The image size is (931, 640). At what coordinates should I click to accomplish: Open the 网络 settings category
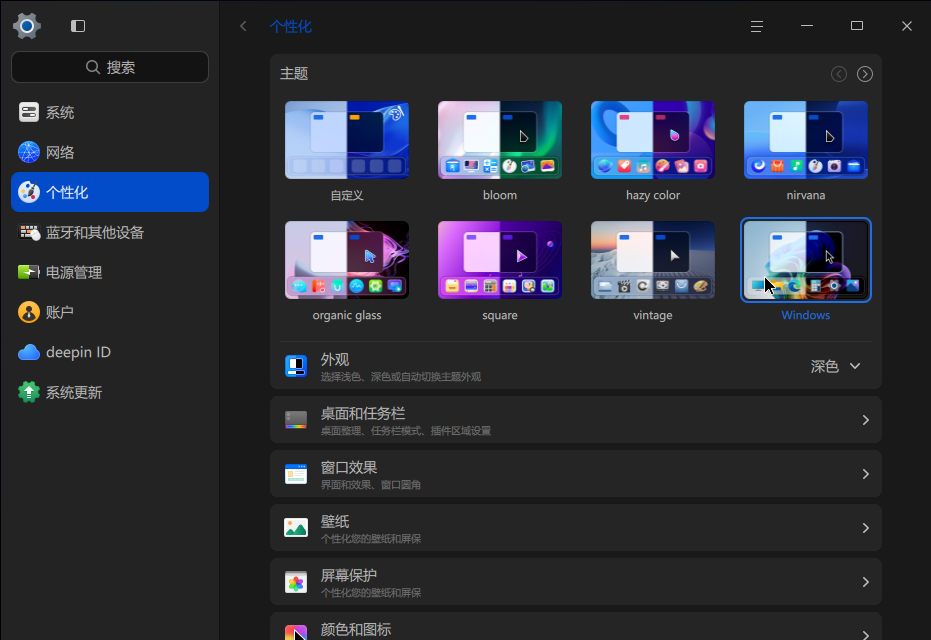coord(110,152)
